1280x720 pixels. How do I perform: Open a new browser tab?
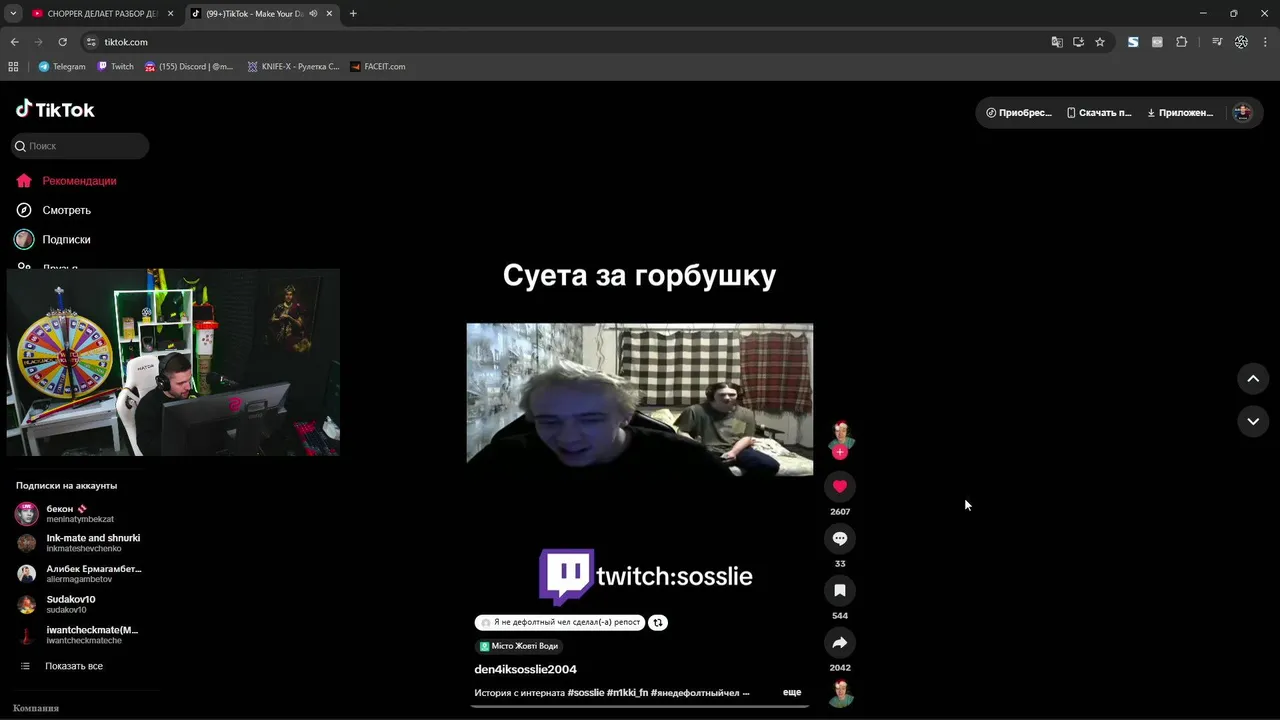(x=353, y=14)
